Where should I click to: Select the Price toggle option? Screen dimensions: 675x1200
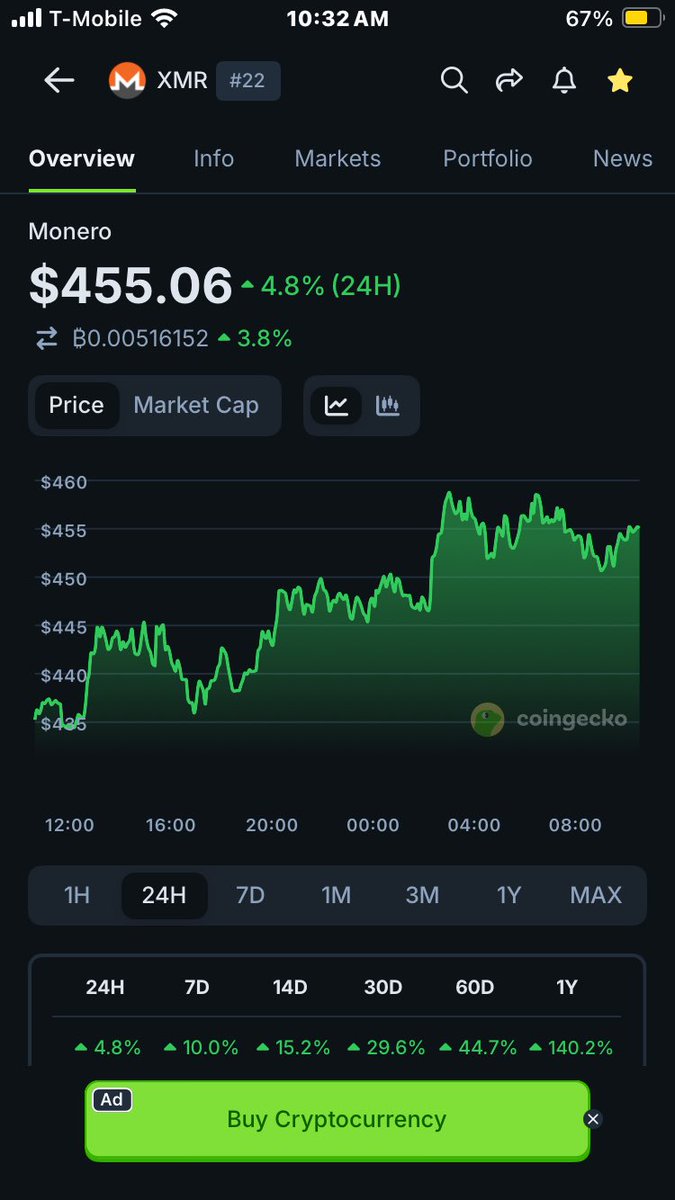(x=76, y=405)
